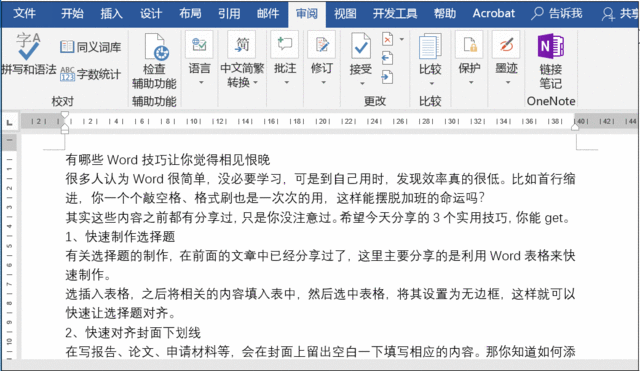This screenshot has width=640, height=371.
Task: Expand the 保护 dropdown arrow
Action: tap(471, 82)
